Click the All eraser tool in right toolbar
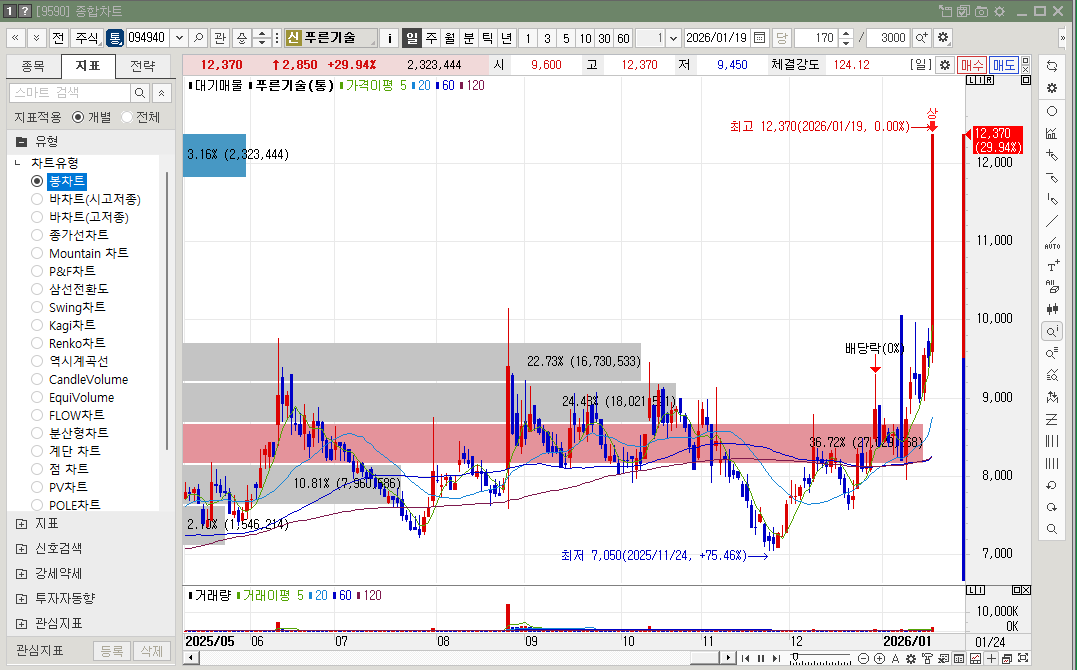Viewport: 1077px width, 670px height. tap(1052, 287)
